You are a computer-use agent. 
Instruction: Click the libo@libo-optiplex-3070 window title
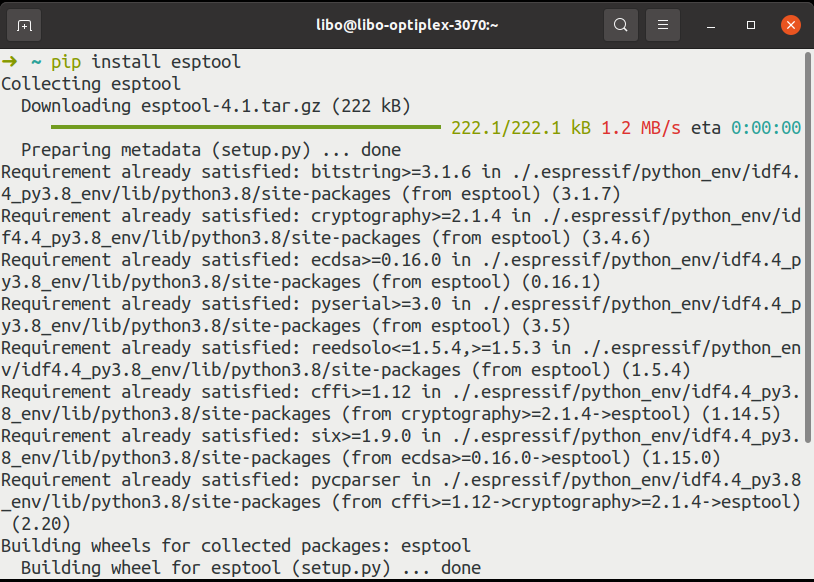click(407, 25)
